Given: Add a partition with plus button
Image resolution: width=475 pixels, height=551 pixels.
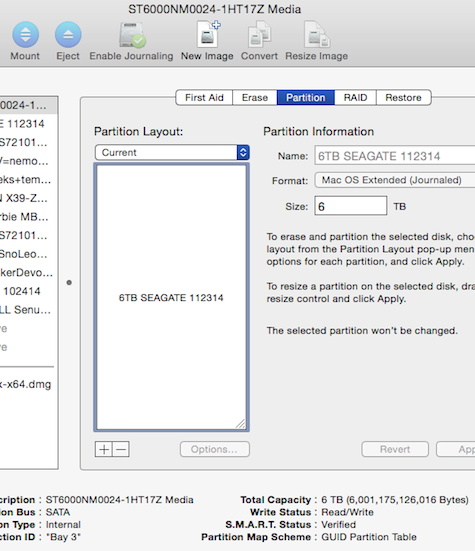Looking at the screenshot, I should 104,449.
